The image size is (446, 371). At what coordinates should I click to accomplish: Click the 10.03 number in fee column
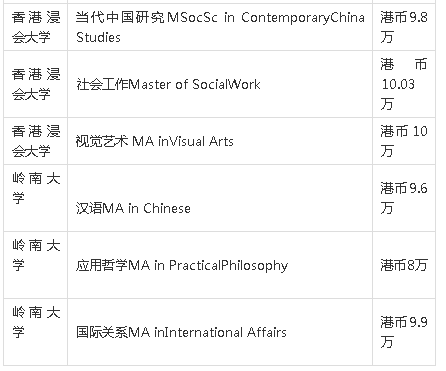pos(398,84)
